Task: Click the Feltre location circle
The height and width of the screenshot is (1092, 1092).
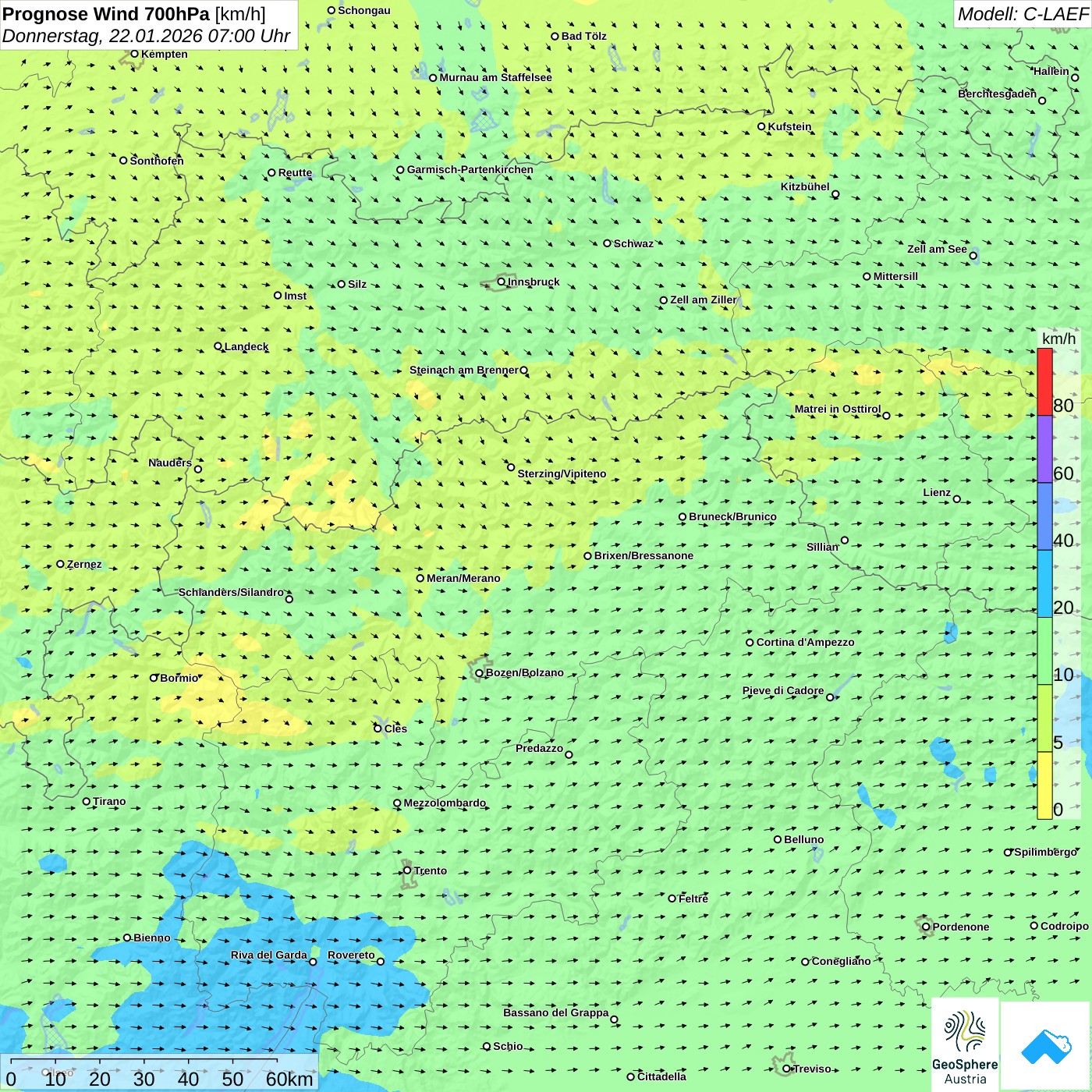Action: [672, 899]
